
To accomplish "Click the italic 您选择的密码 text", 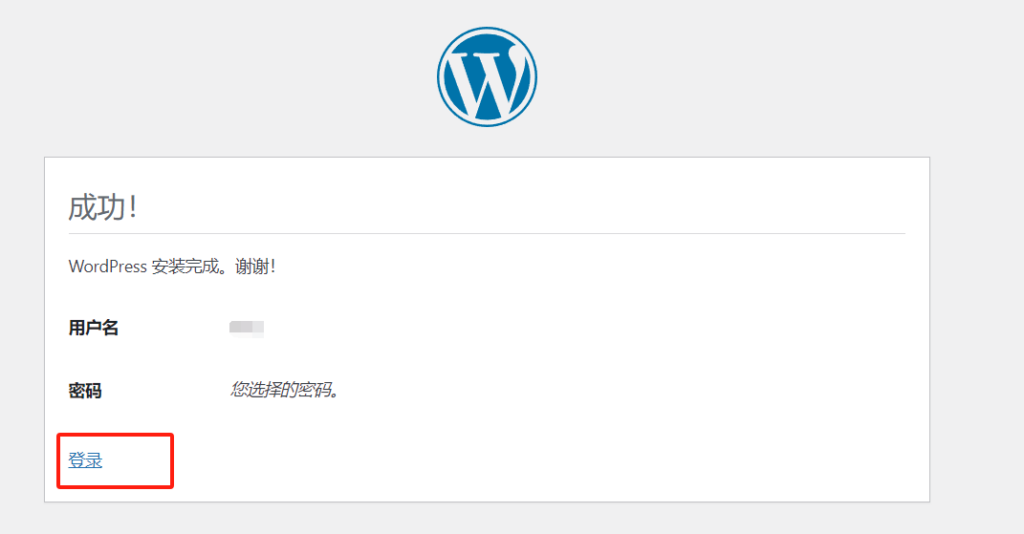I will click(285, 389).
